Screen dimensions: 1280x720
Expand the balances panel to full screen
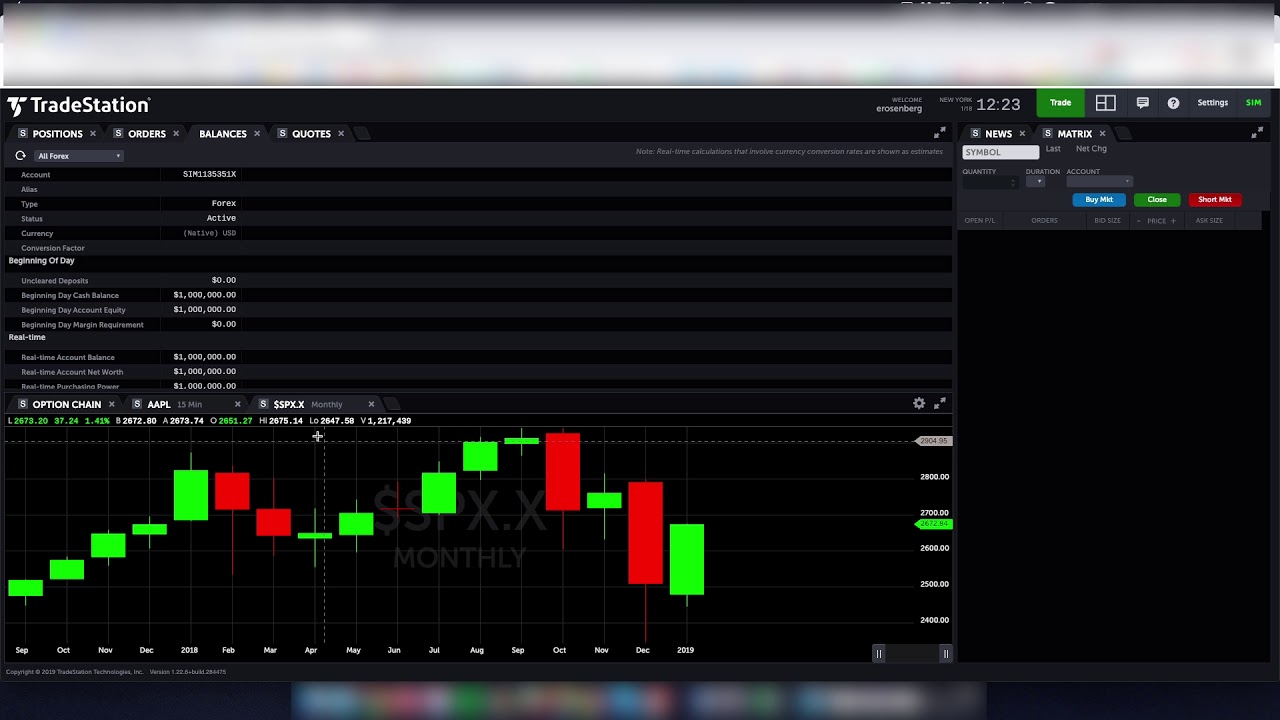point(939,133)
